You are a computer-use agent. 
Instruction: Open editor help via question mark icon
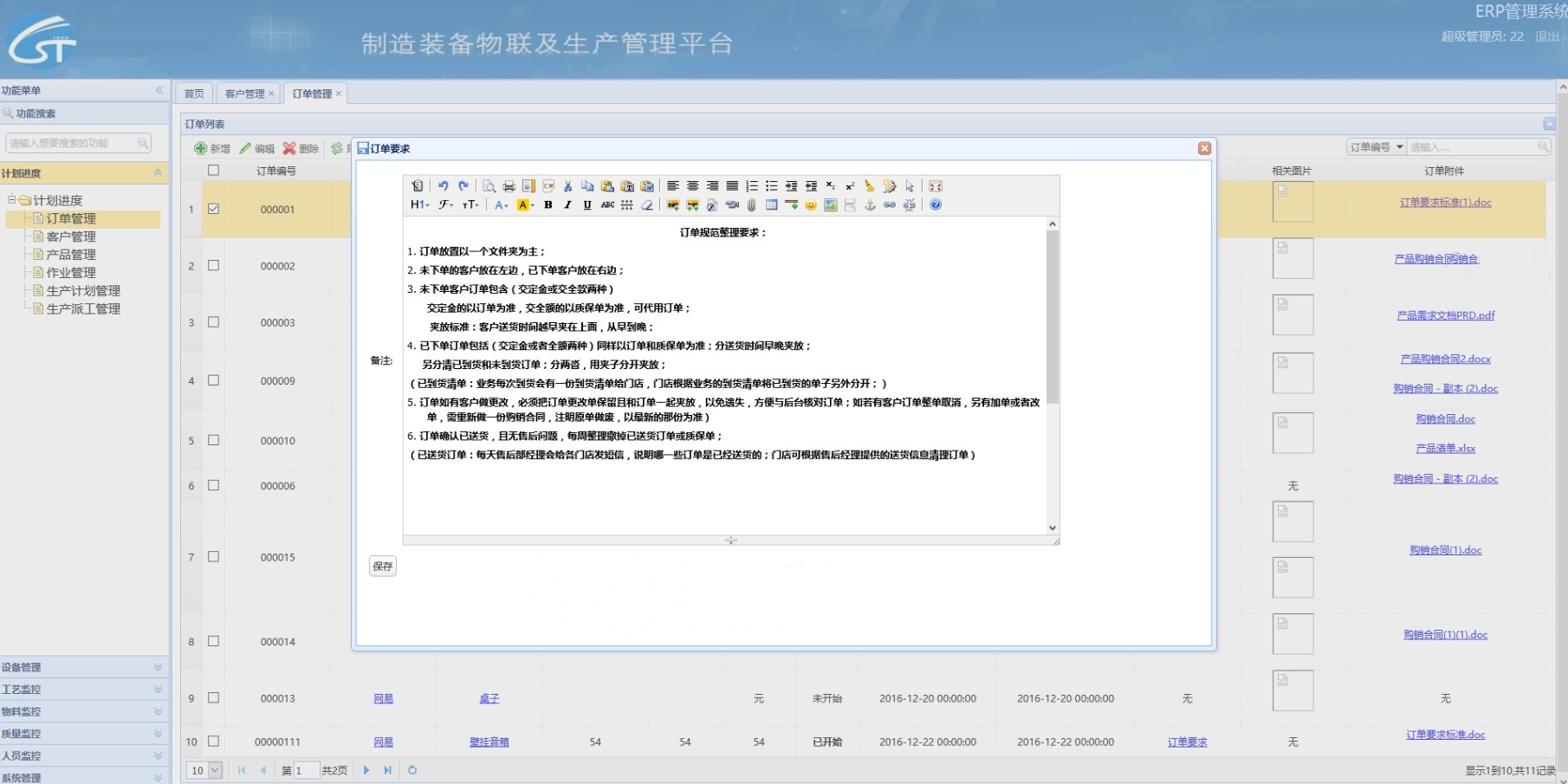click(x=936, y=205)
